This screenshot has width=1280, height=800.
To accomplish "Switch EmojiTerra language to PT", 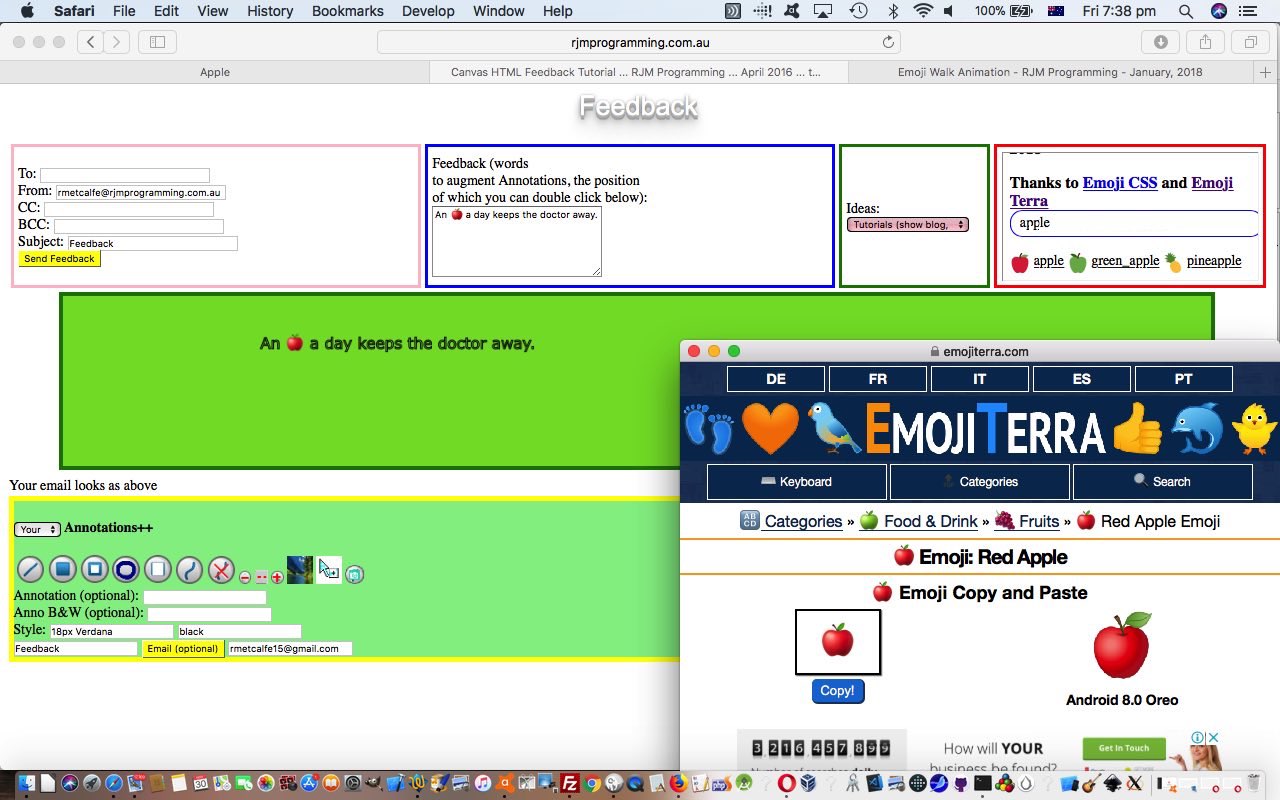I will pyautogui.click(x=1184, y=379).
